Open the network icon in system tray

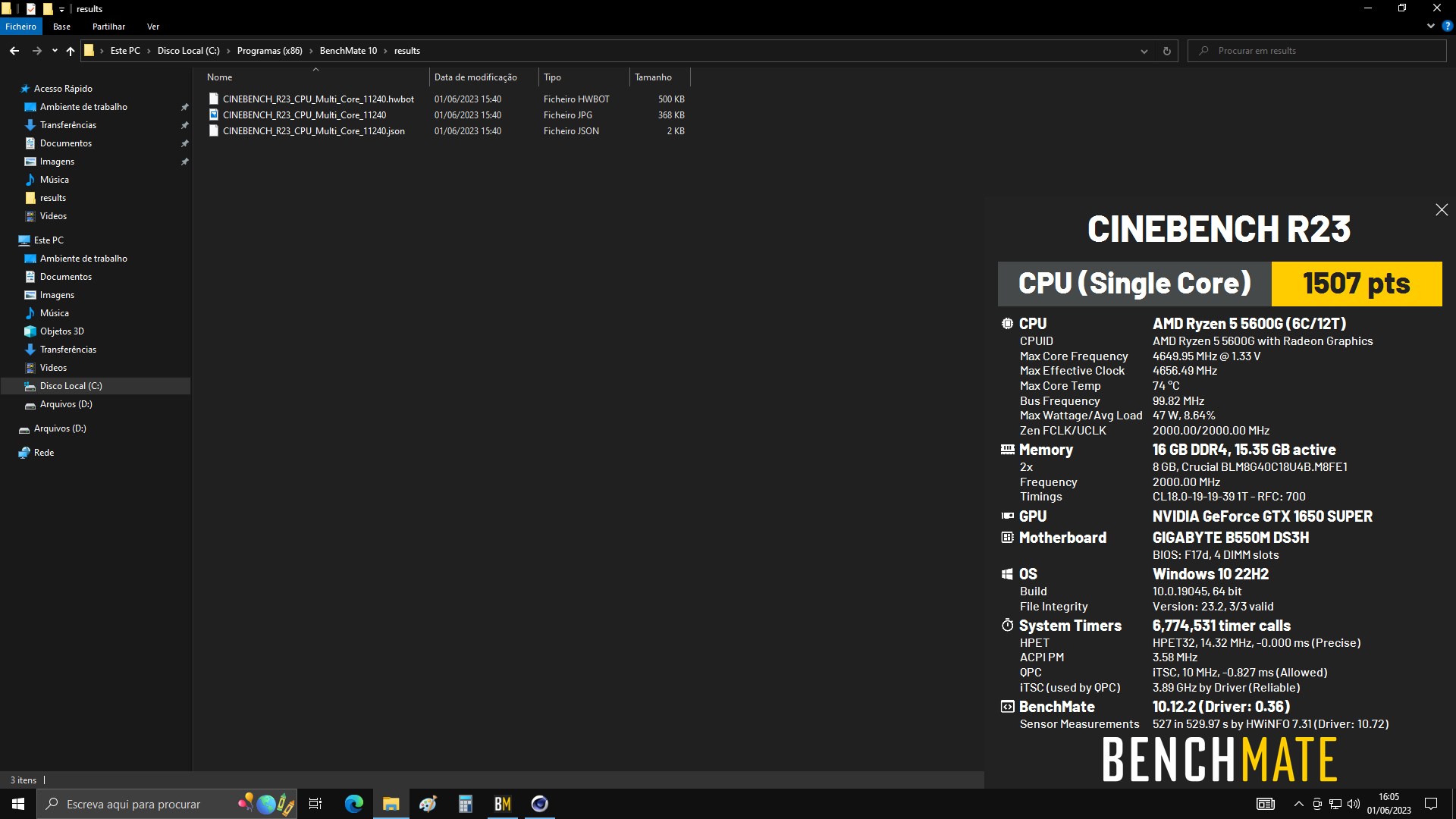coord(1335,804)
